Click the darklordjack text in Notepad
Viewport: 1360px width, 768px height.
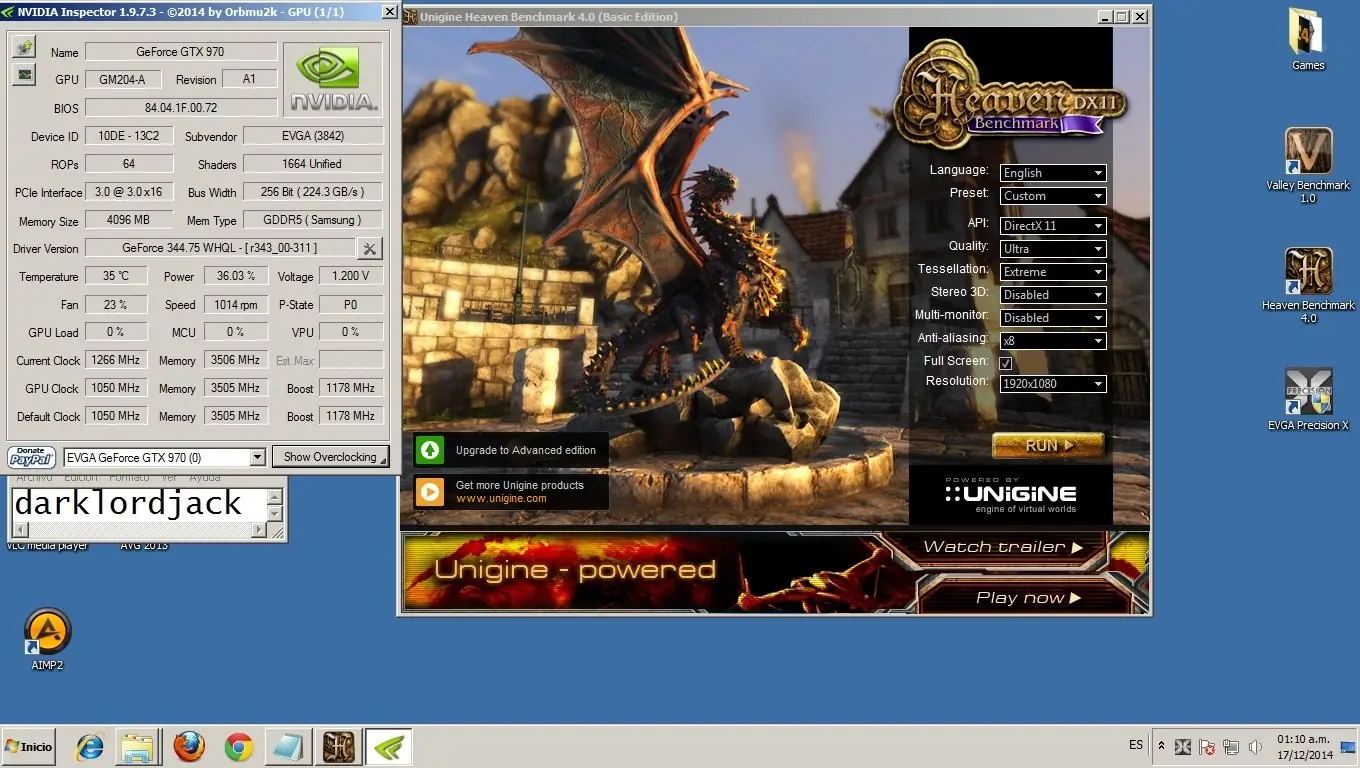[127, 503]
